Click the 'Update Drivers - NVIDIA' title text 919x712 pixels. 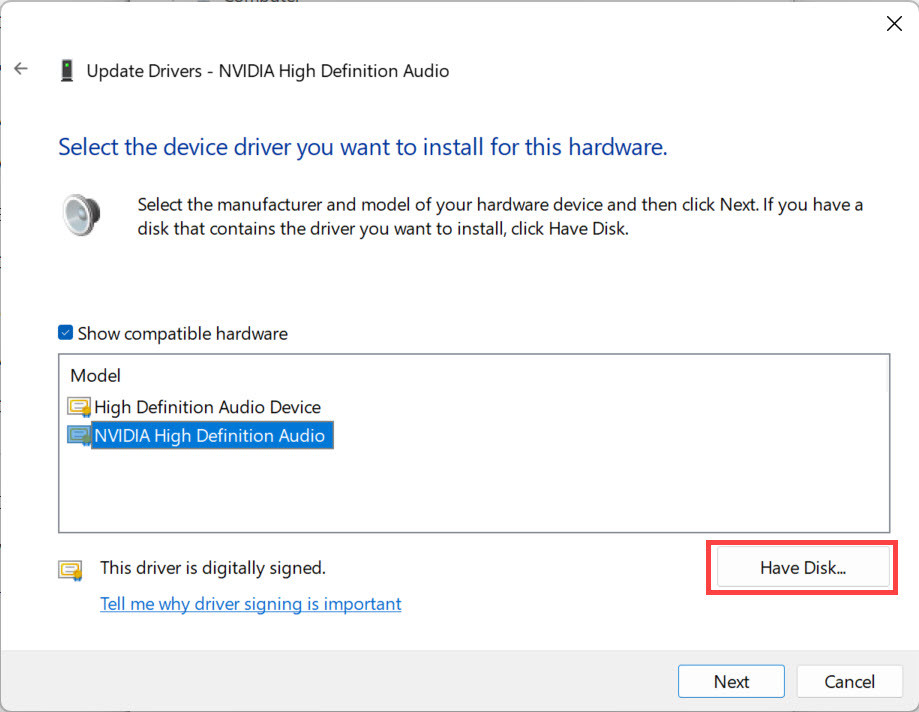(267, 71)
